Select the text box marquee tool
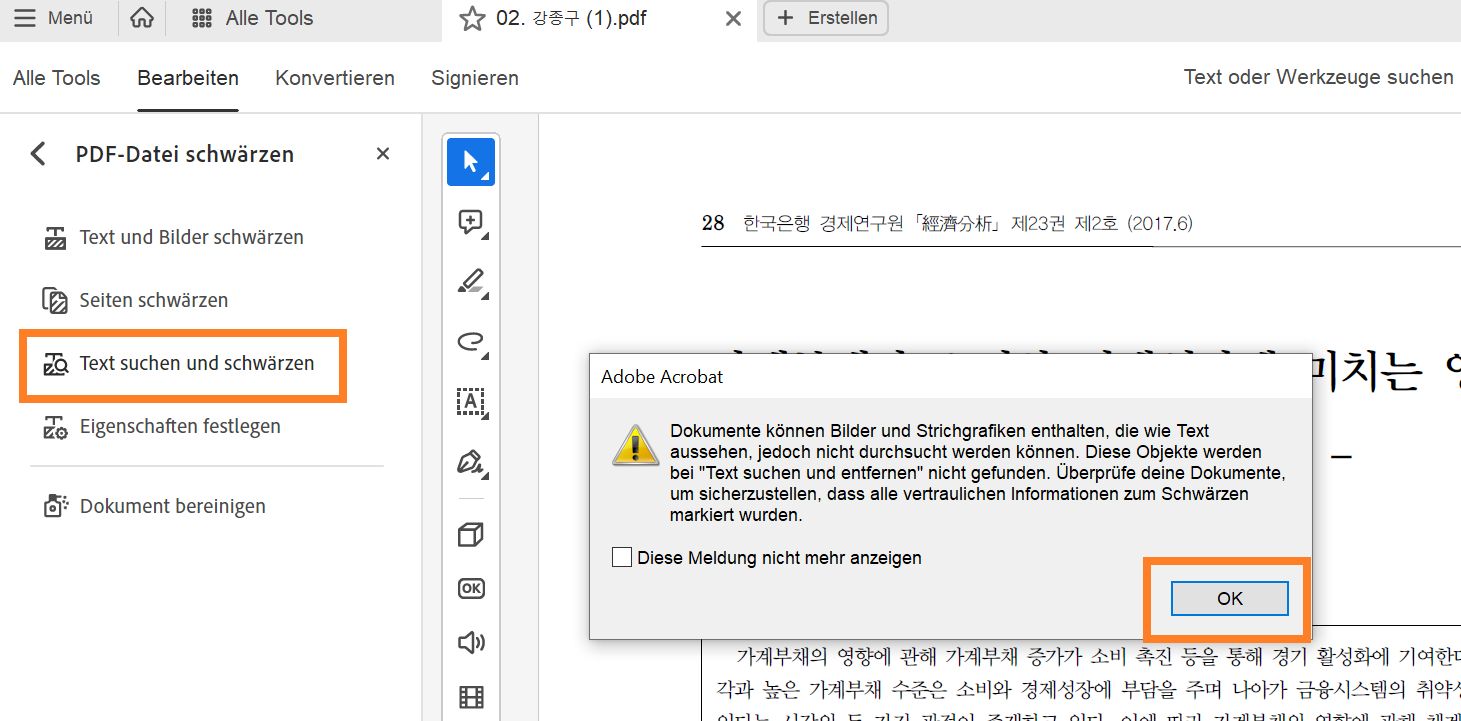The height and width of the screenshot is (721, 1461). 468,402
